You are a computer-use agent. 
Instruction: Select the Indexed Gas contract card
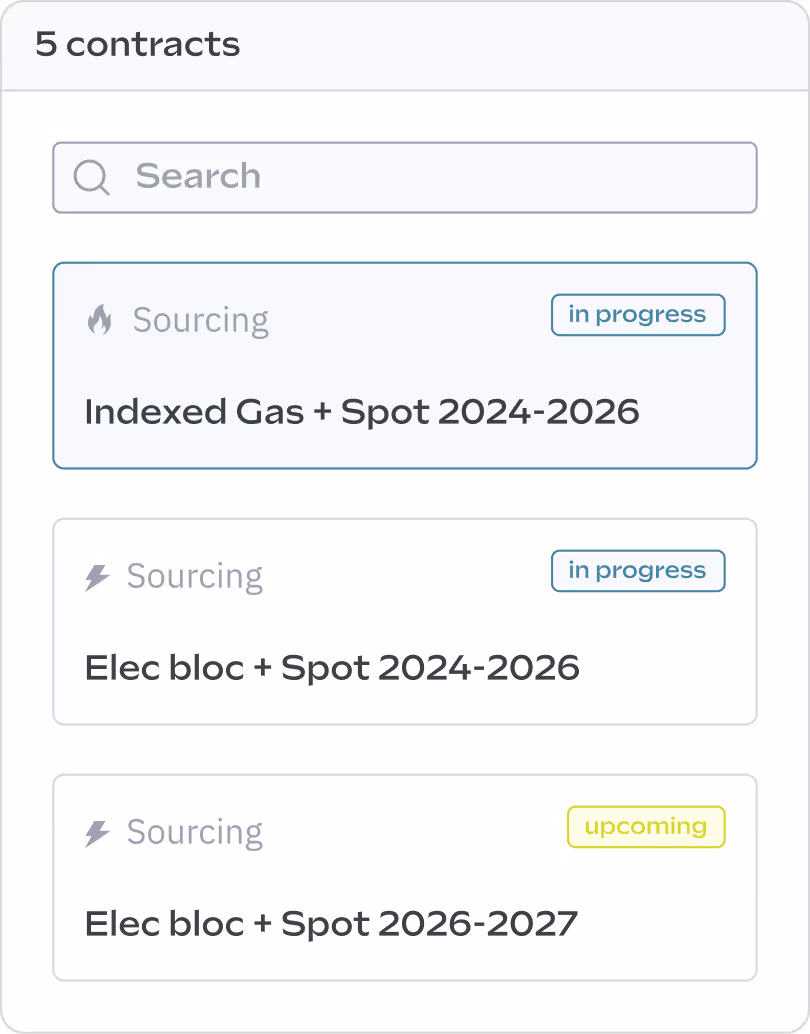[x=404, y=366]
